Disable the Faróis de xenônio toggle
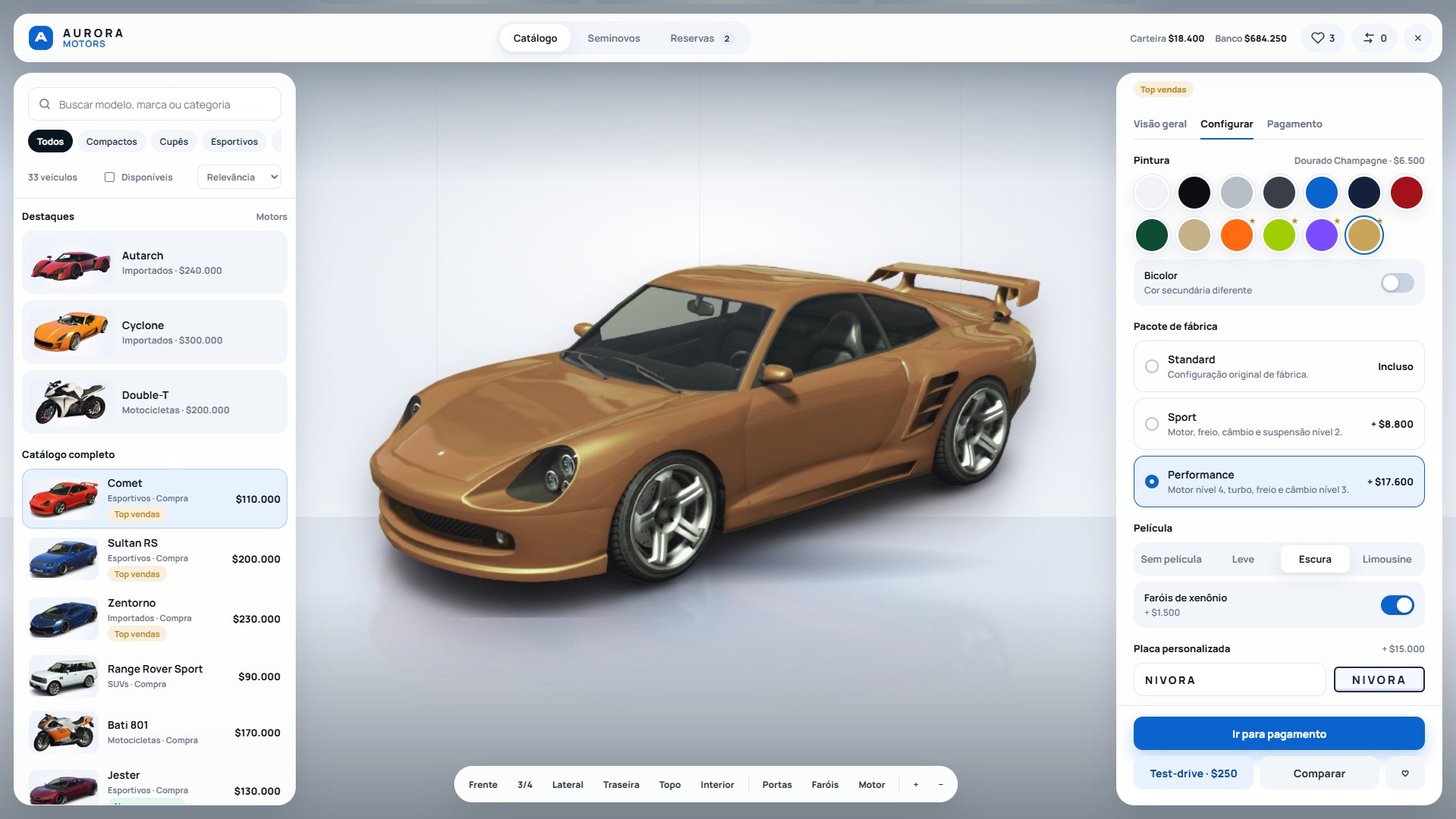 [x=1397, y=605]
